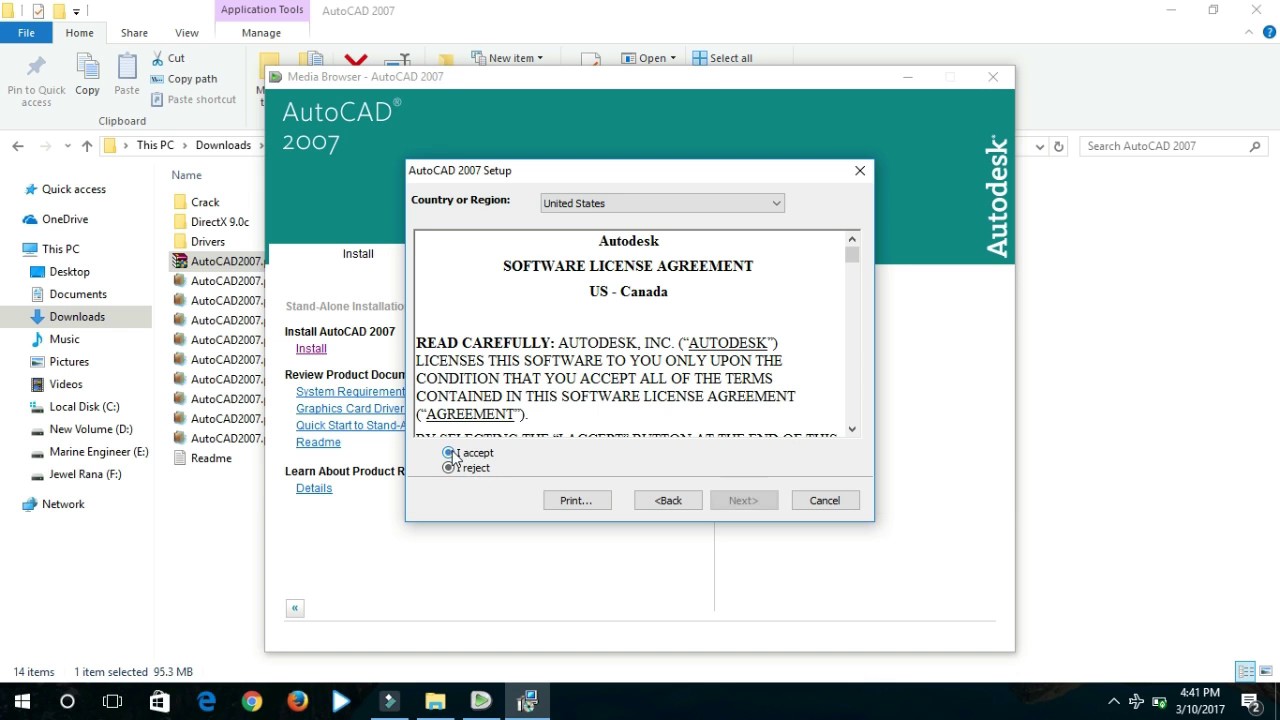
Task: Switch to the Home ribbon tab
Action: 79,33
